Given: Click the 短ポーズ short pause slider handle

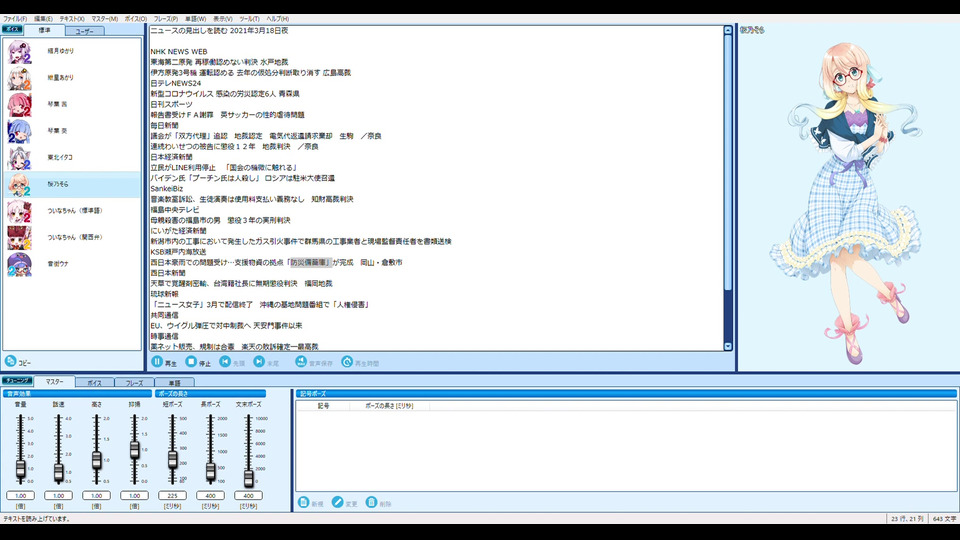Looking at the screenshot, I should pos(172,459).
